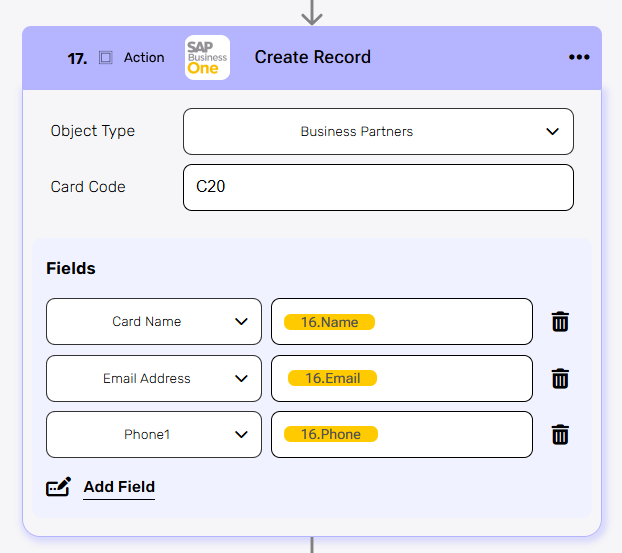Click the Fields section heading

tap(71, 268)
